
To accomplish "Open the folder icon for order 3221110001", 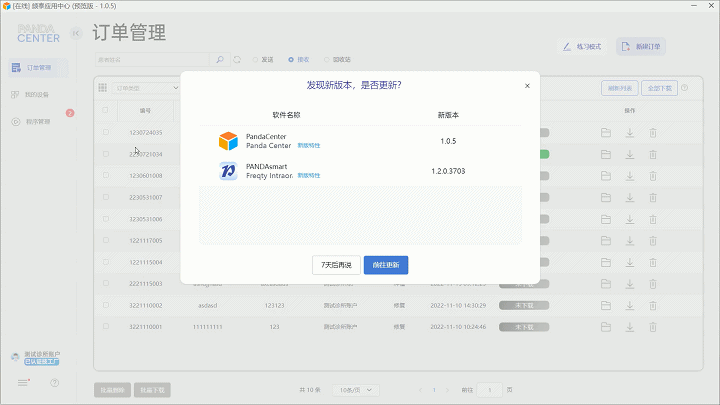I will coord(606,327).
